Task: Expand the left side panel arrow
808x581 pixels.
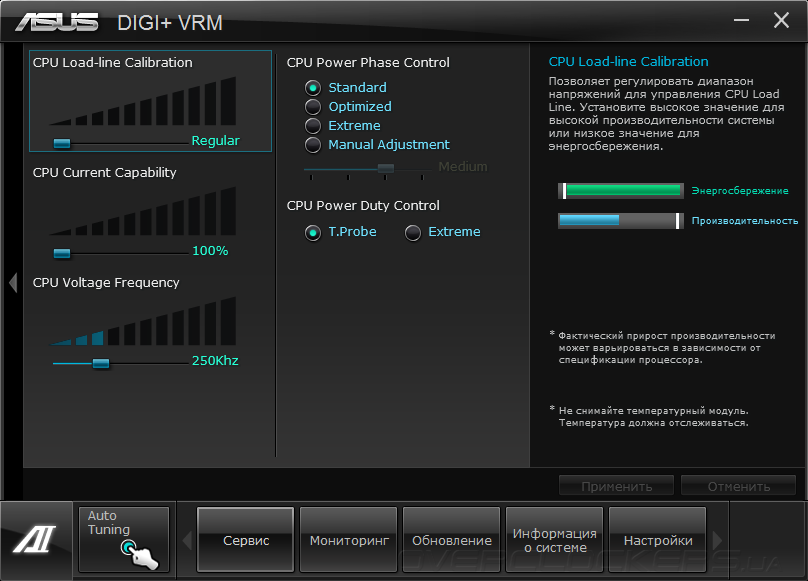Action: (x=13, y=283)
